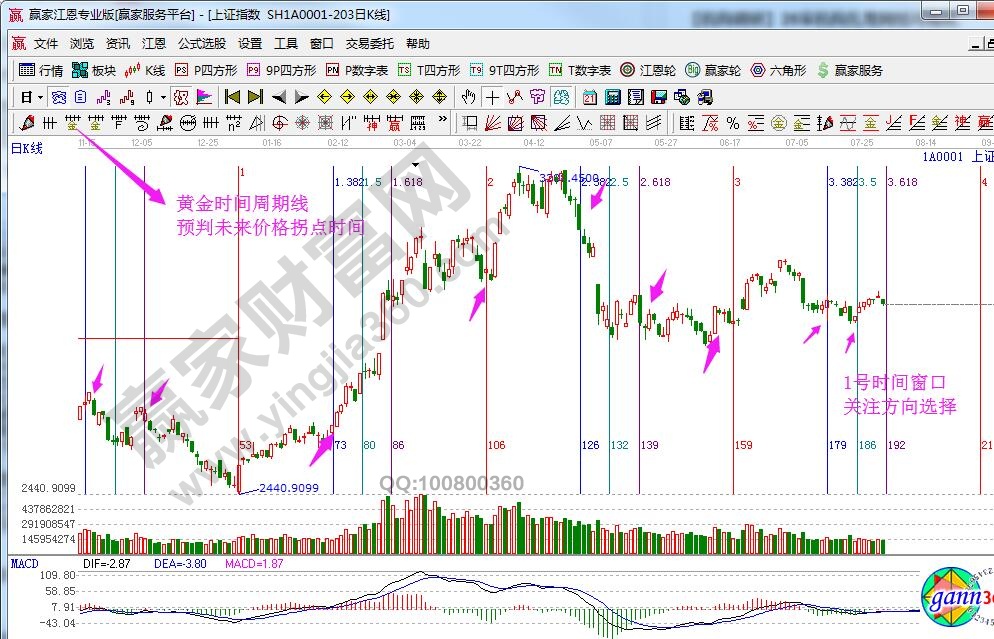Click the 赢家服务 button
This screenshot has width=994, height=639.
pyautogui.click(x=850, y=70)
